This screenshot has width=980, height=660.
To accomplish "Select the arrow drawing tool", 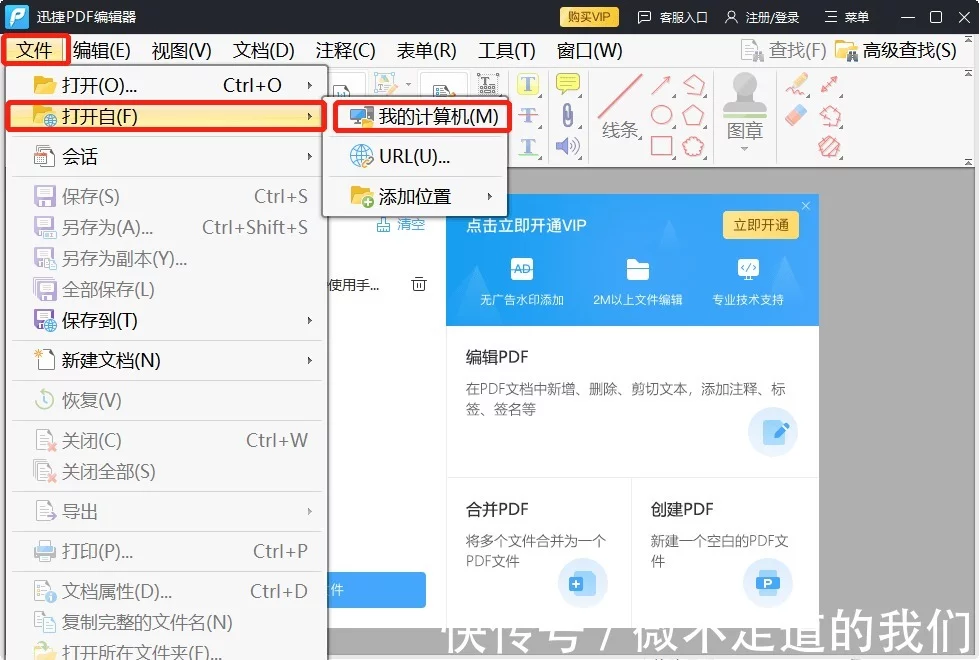I will pos(661,85).
